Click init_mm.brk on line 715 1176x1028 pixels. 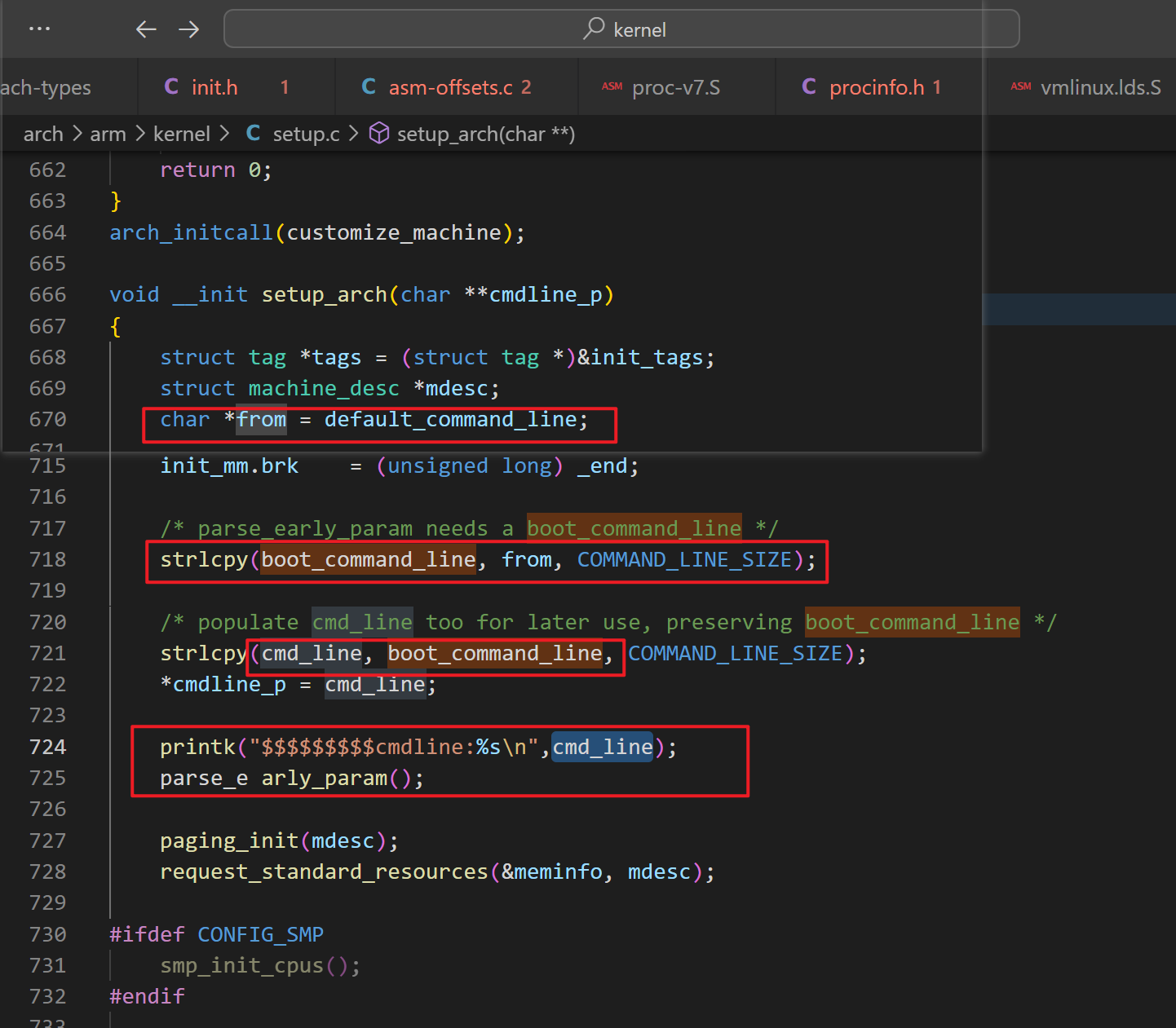(x=229, y=465)
